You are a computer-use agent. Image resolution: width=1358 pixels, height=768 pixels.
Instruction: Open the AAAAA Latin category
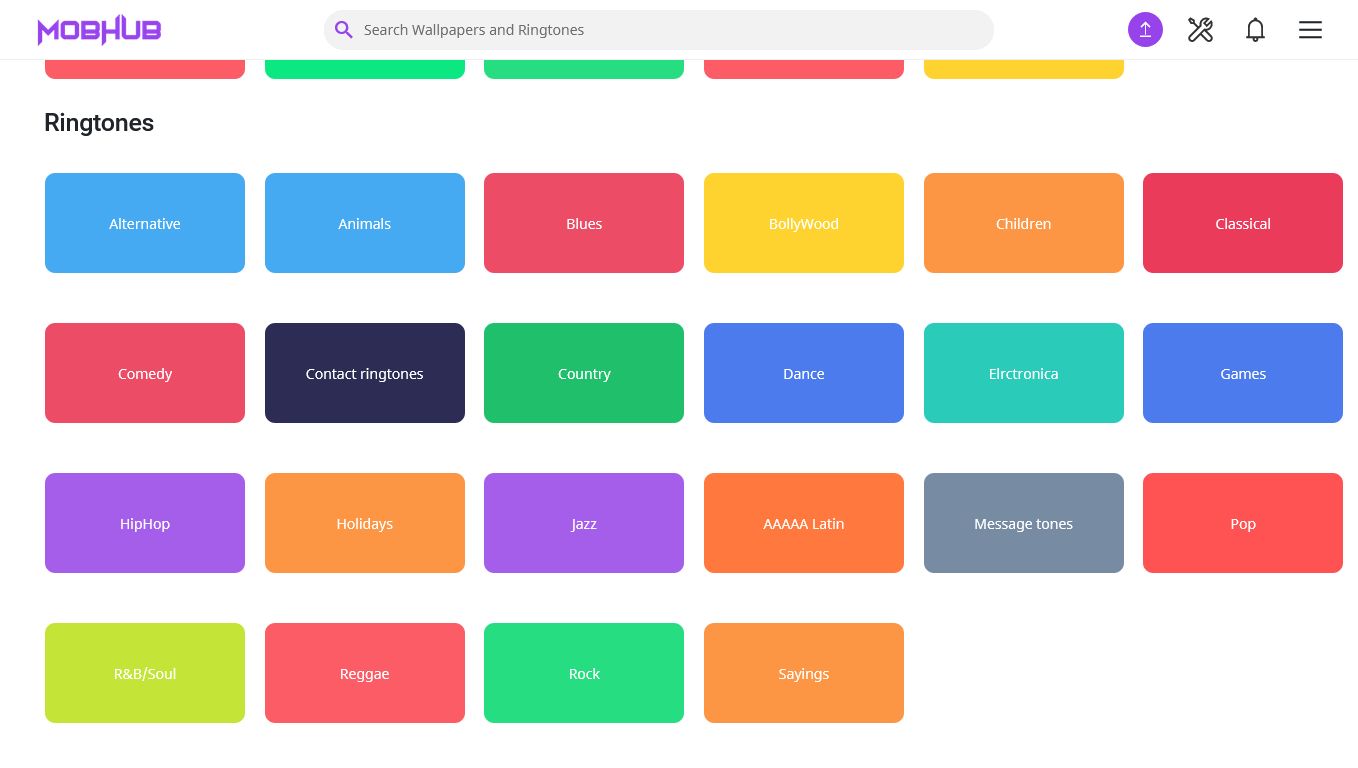click(804, 523)
